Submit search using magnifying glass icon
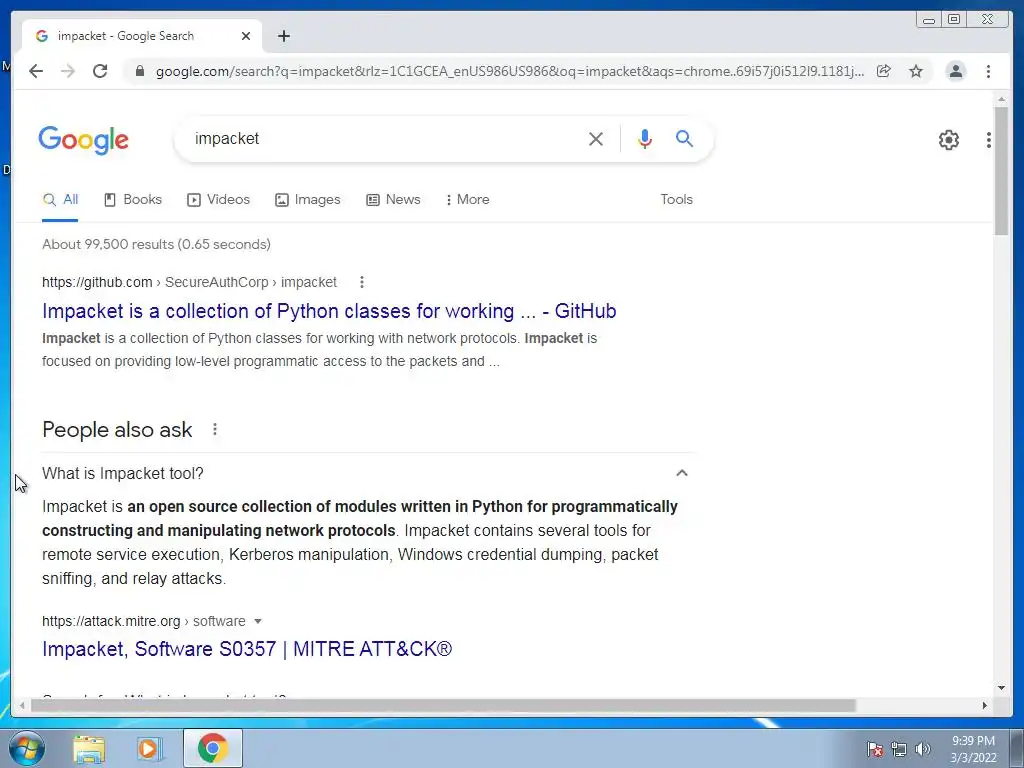1024x768 pixels. (684, 138)
